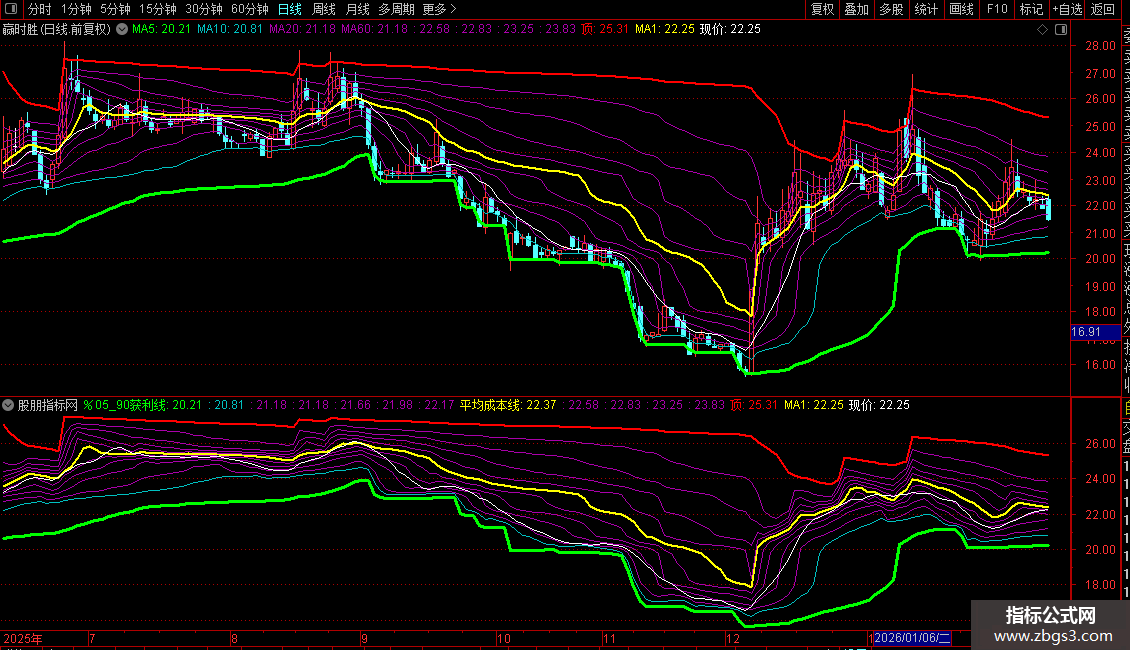
Task: Click month 12 on the time axis
Action: pyautogui.click(x=733, y=638)
